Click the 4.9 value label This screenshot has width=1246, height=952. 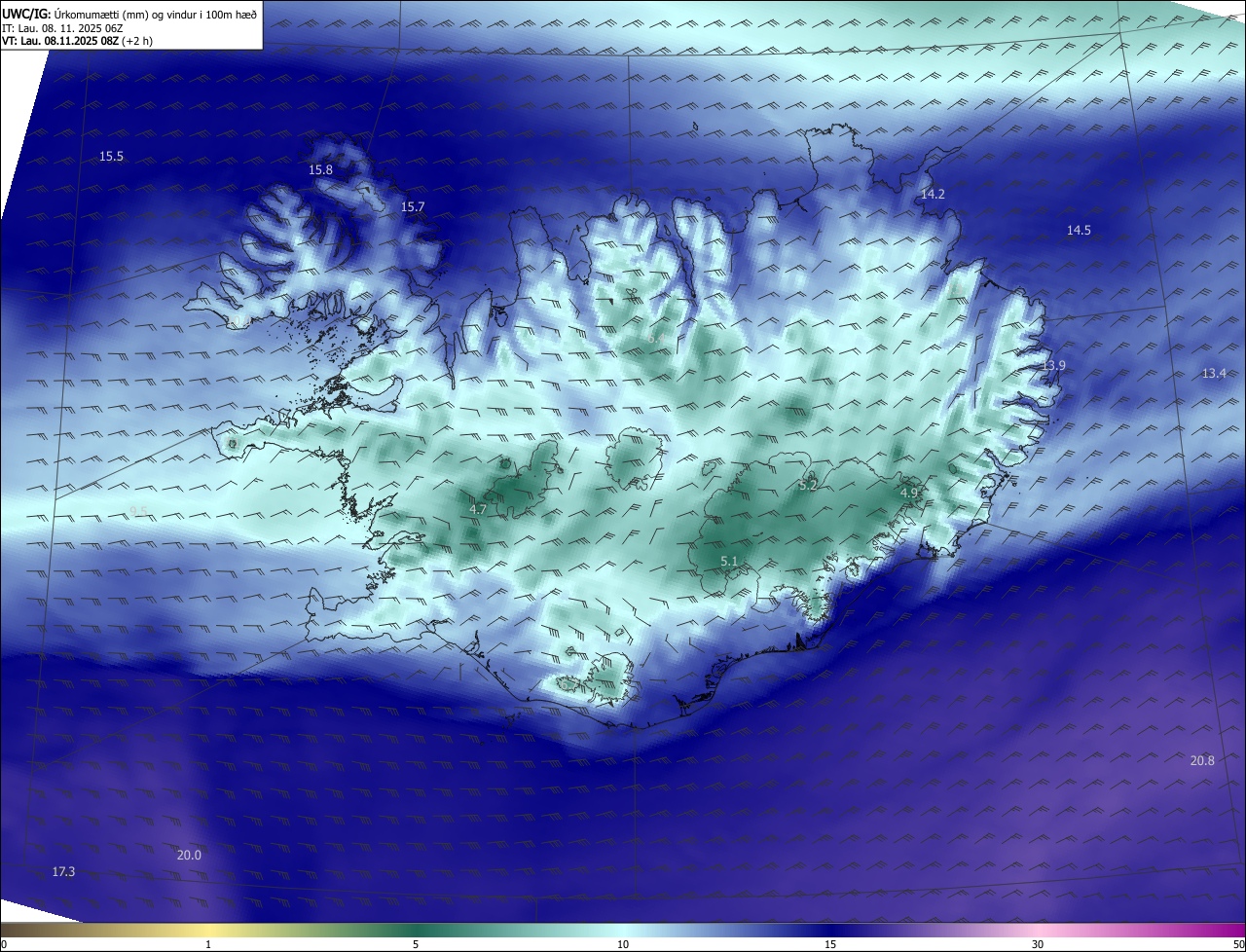pos(909,494)
